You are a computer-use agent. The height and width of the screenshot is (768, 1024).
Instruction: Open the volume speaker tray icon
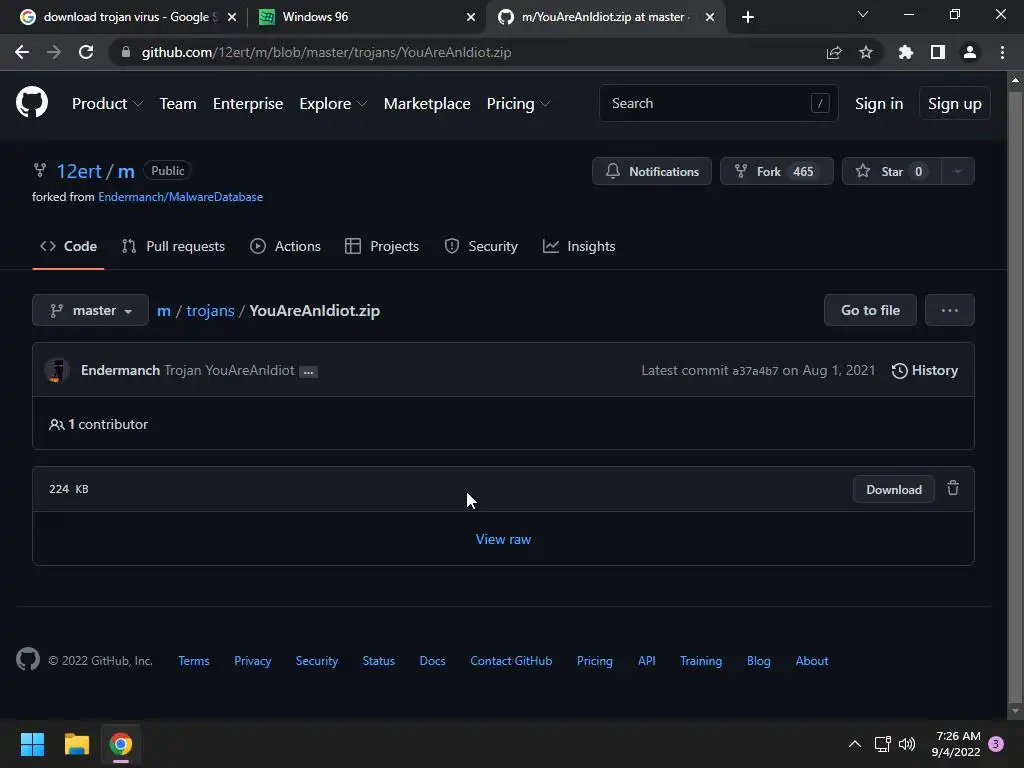[907, 744]
